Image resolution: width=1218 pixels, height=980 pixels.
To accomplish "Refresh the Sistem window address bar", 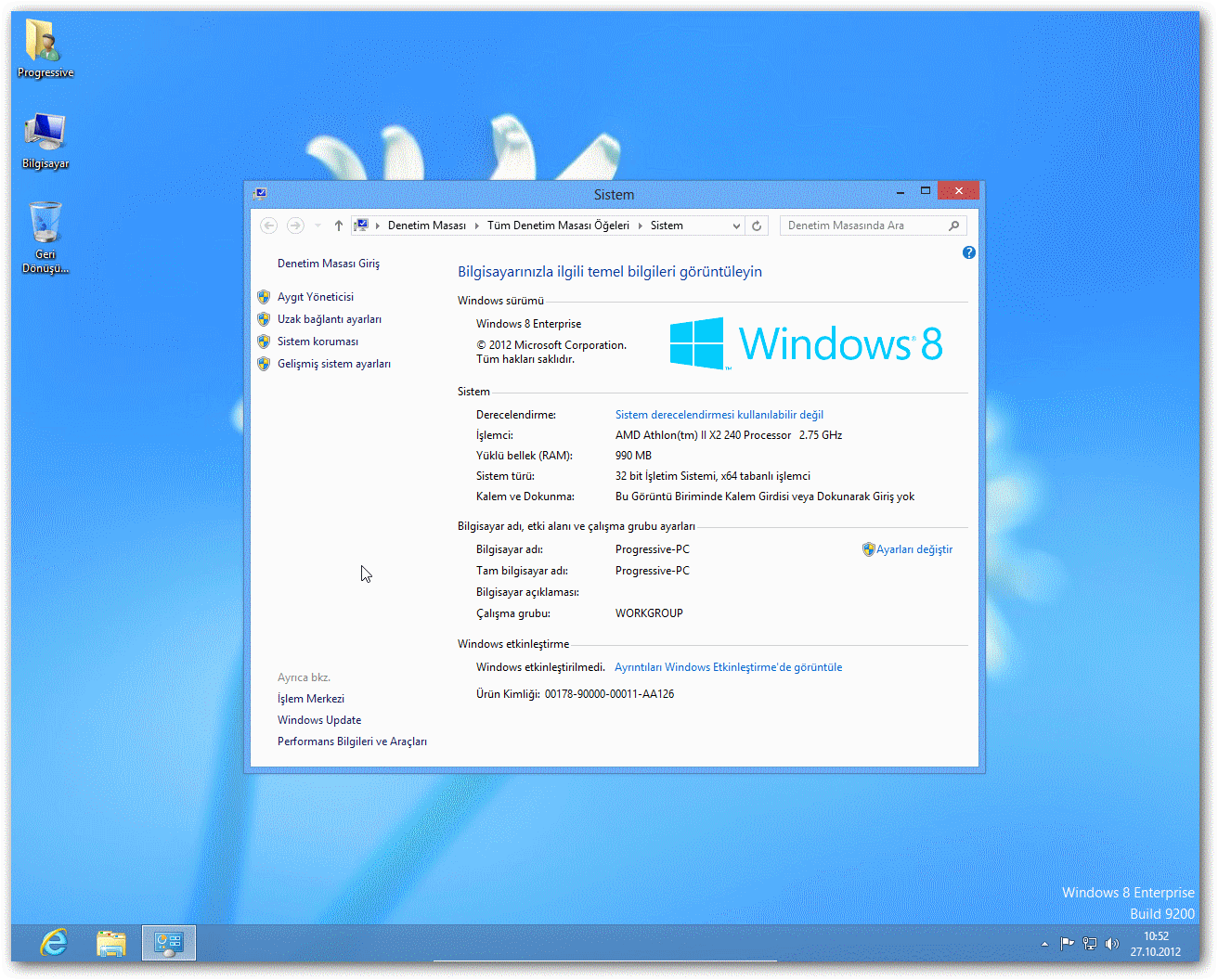I will tap(757, 226).
